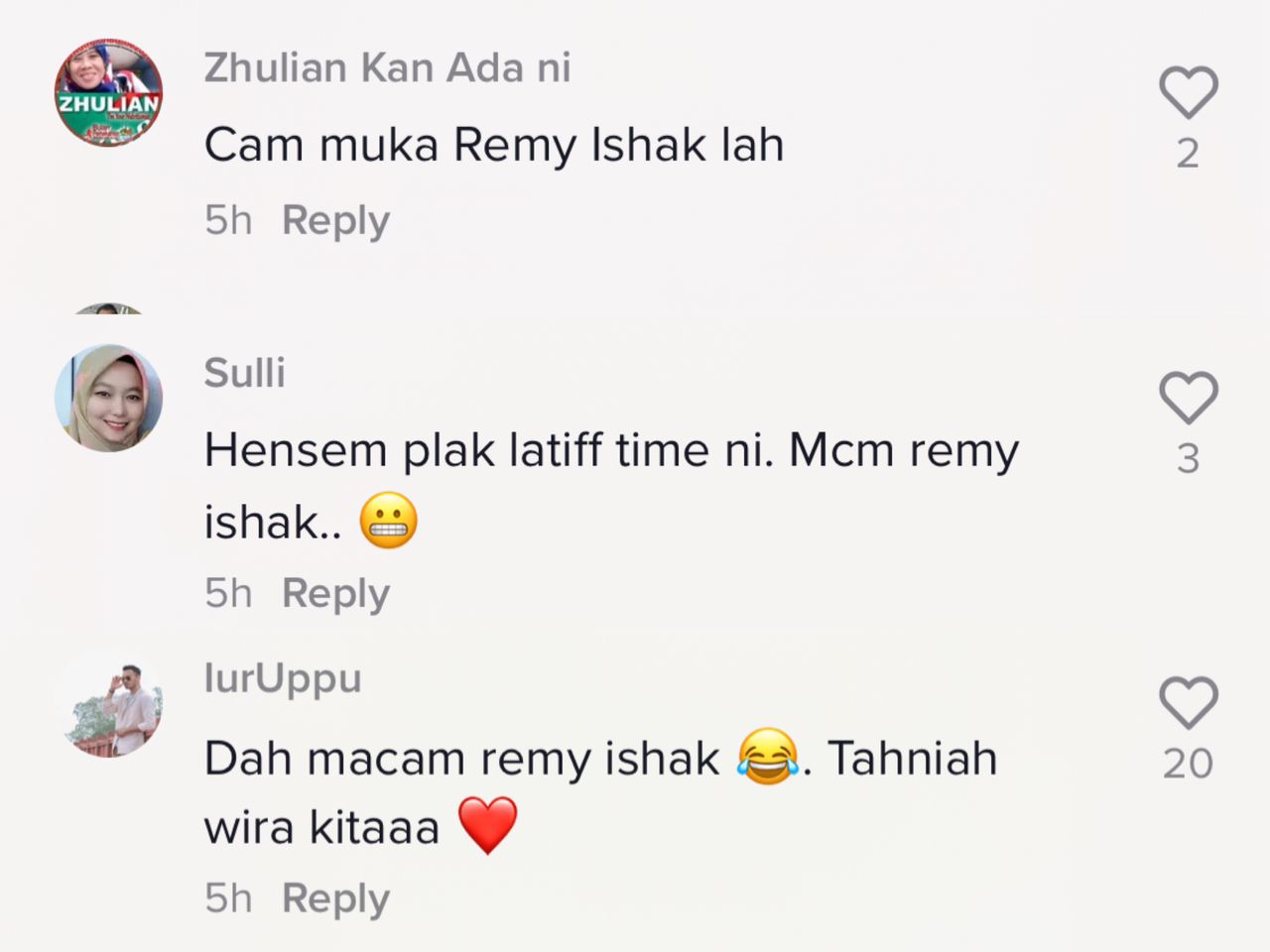Reply to Sulli's comment
1270x952 pixels.
(x=335, y=593)
